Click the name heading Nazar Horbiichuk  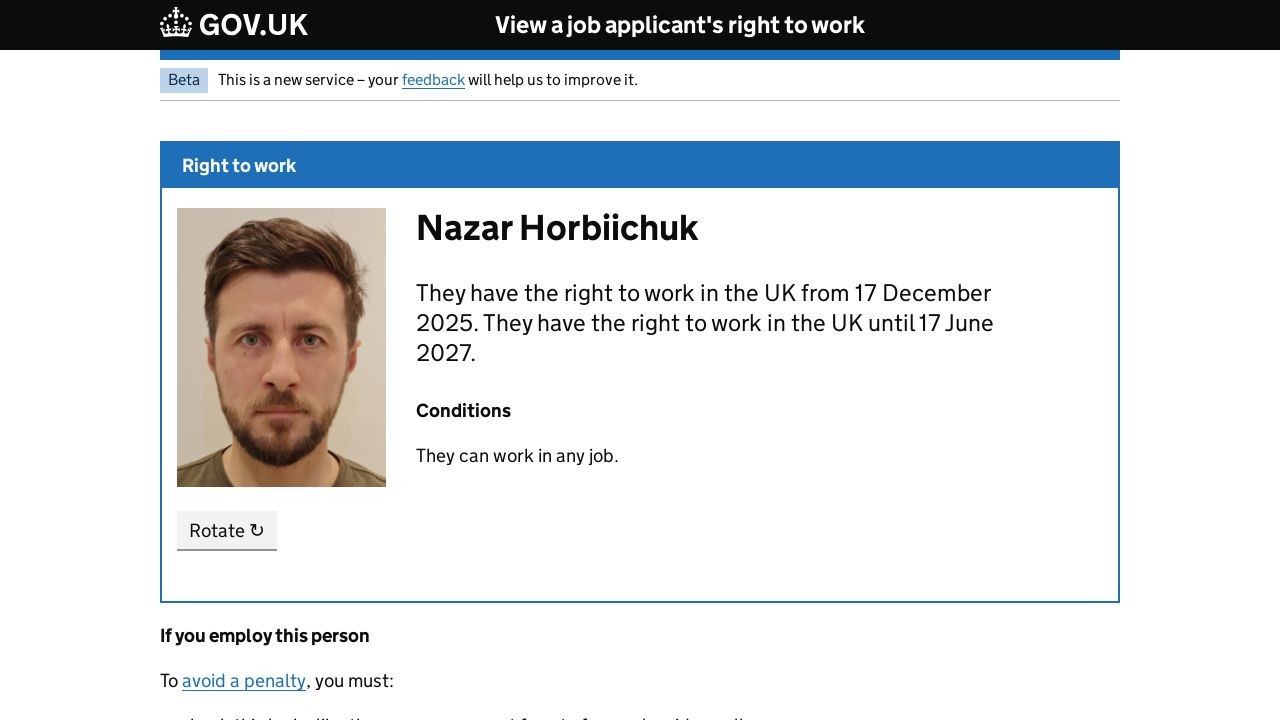click(557, 228)
